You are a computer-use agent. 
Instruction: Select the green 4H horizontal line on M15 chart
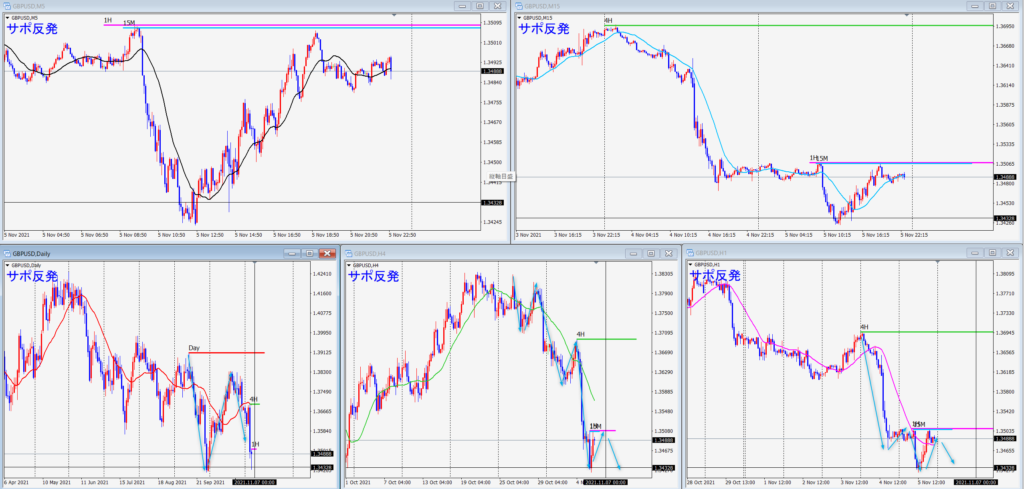(x=800, y=25)
